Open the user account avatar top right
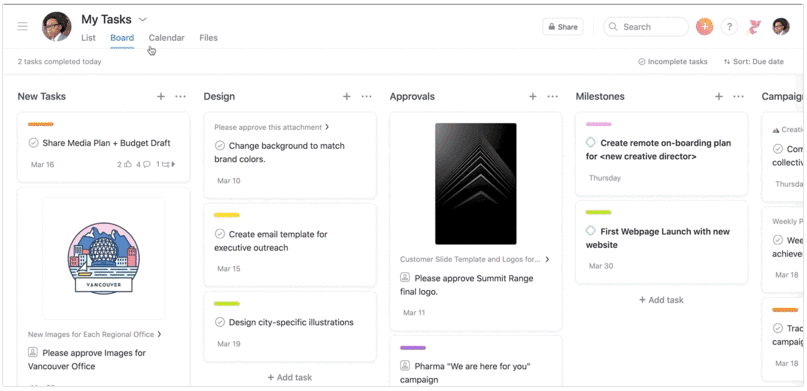Viewport: 807px width, 391px height. click(x=781, y=27)
